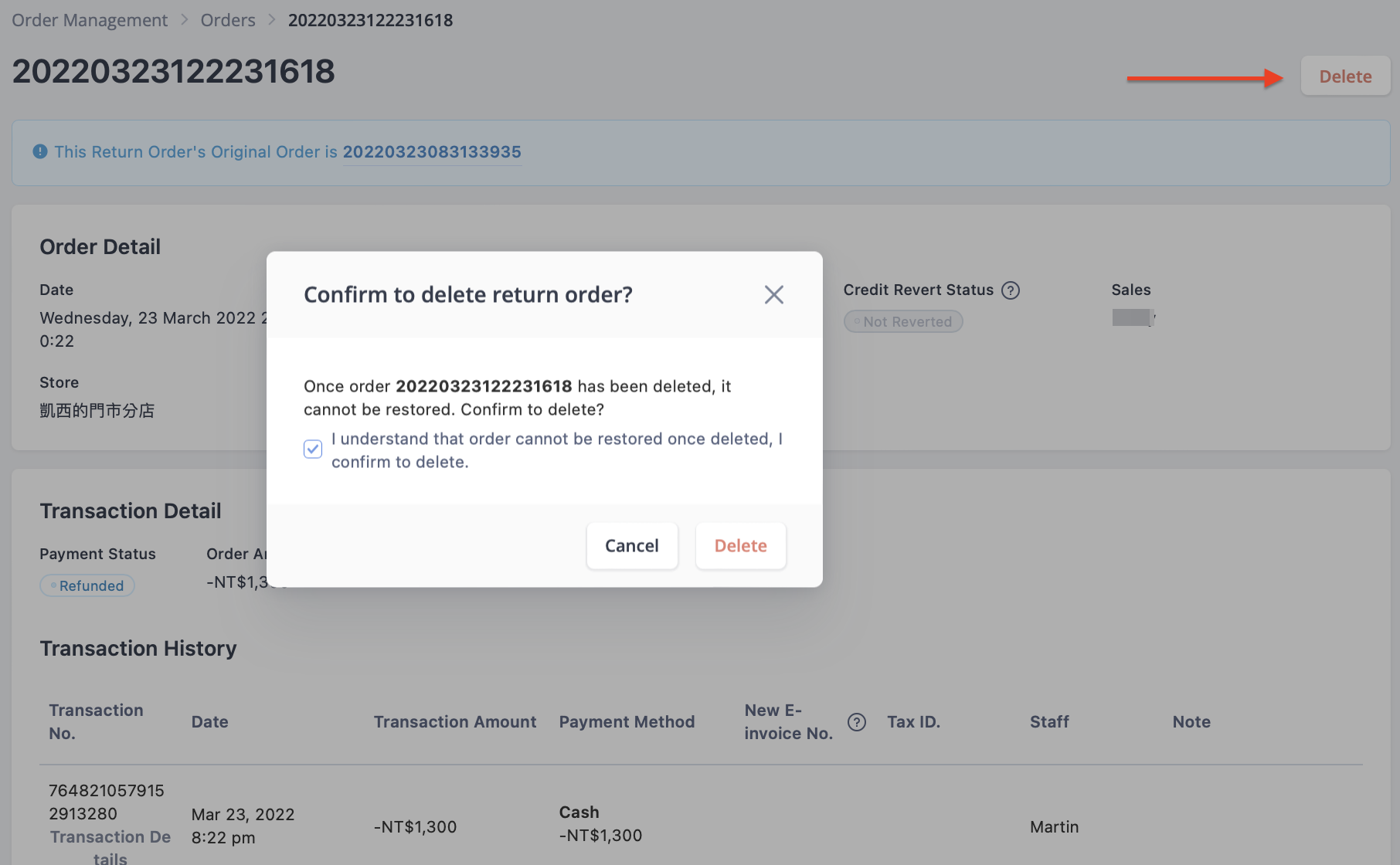Uncheck the understand-cannot-restore checkbox
This screenshot has width=1400, height=865.
click(313, 449)
